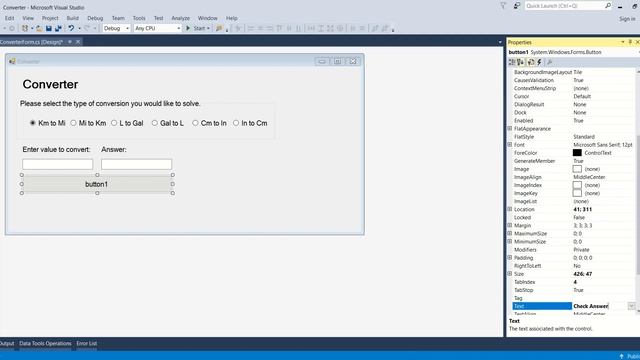640x360 pixels.
Task: Click the ForeColor black color swatch
Action: 577,153
